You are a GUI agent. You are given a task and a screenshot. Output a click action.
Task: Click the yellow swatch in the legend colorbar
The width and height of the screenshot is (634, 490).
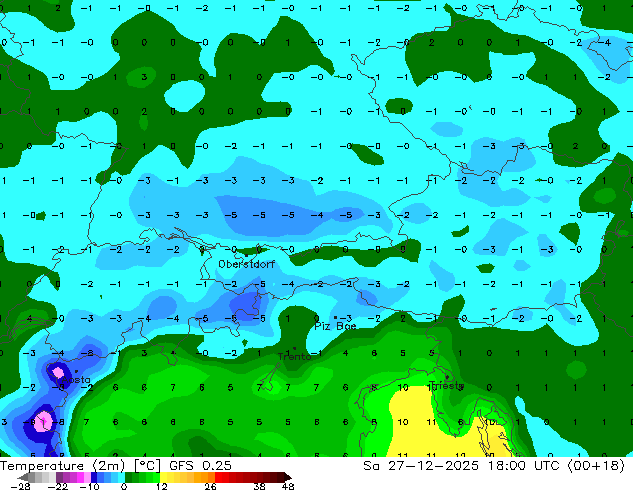point(163,477)
